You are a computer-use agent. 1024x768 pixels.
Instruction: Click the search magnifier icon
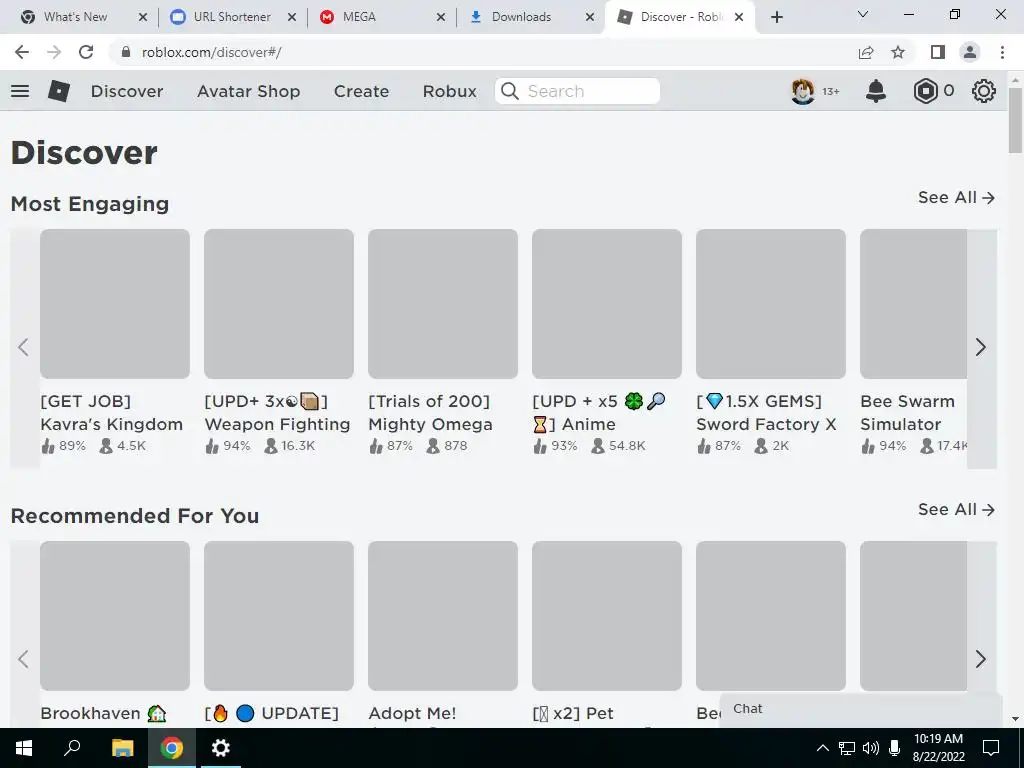[510, 91]
